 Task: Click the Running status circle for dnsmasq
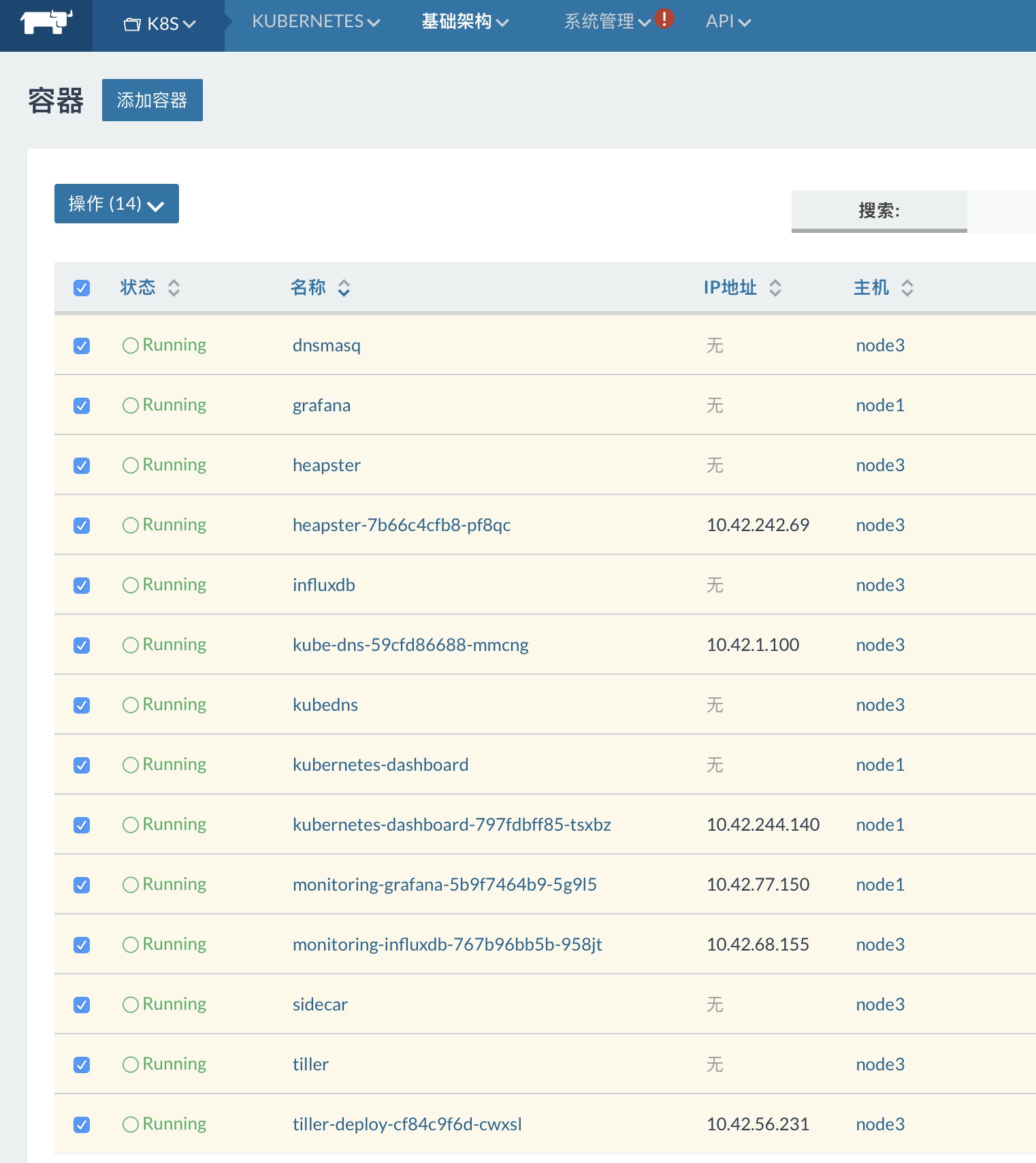(131, 346)
